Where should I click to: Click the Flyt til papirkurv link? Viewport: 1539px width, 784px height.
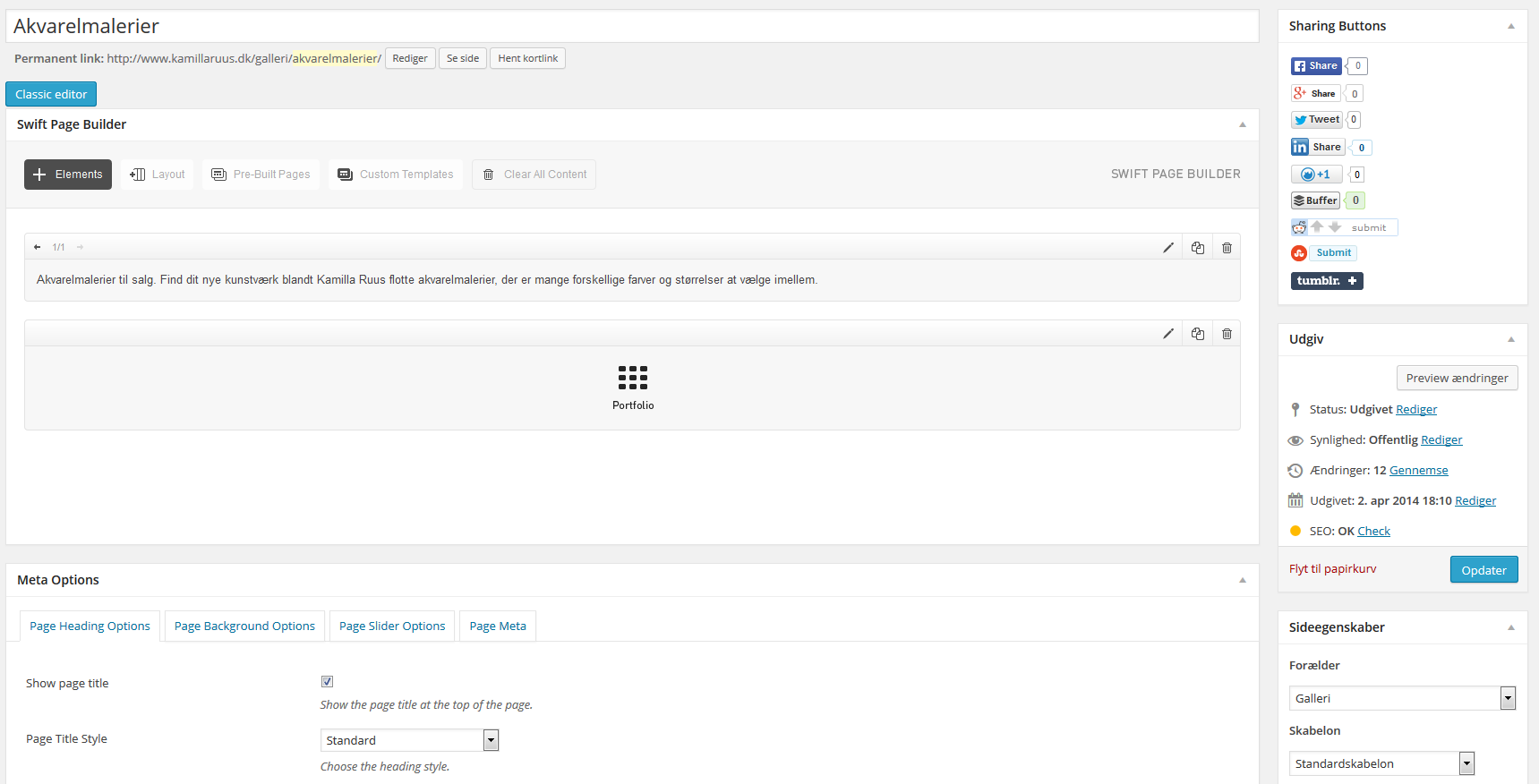pos(1332,569)
